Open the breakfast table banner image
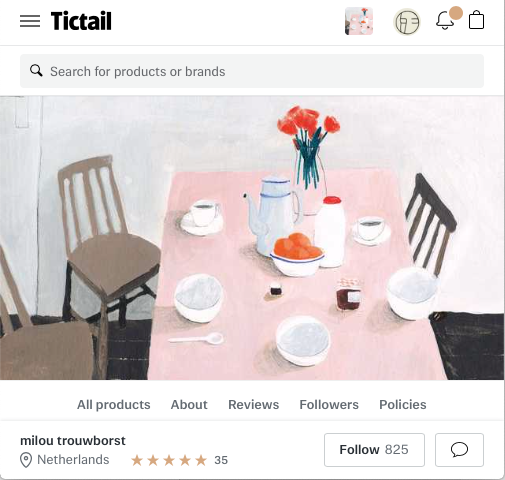 (x=252, y=238)
